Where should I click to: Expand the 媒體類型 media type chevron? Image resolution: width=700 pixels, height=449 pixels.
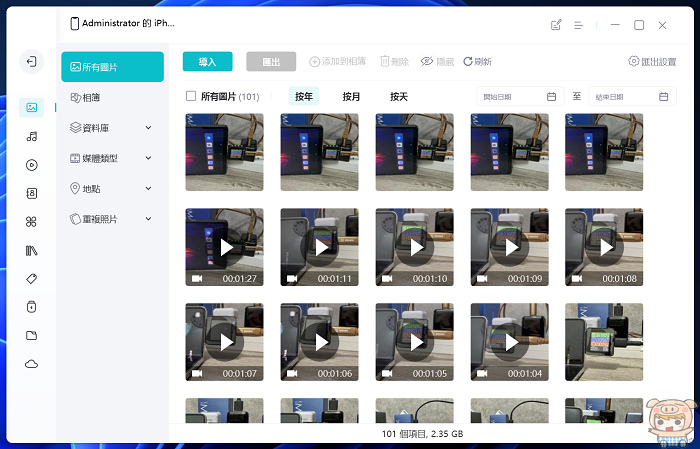coord(149,158)
